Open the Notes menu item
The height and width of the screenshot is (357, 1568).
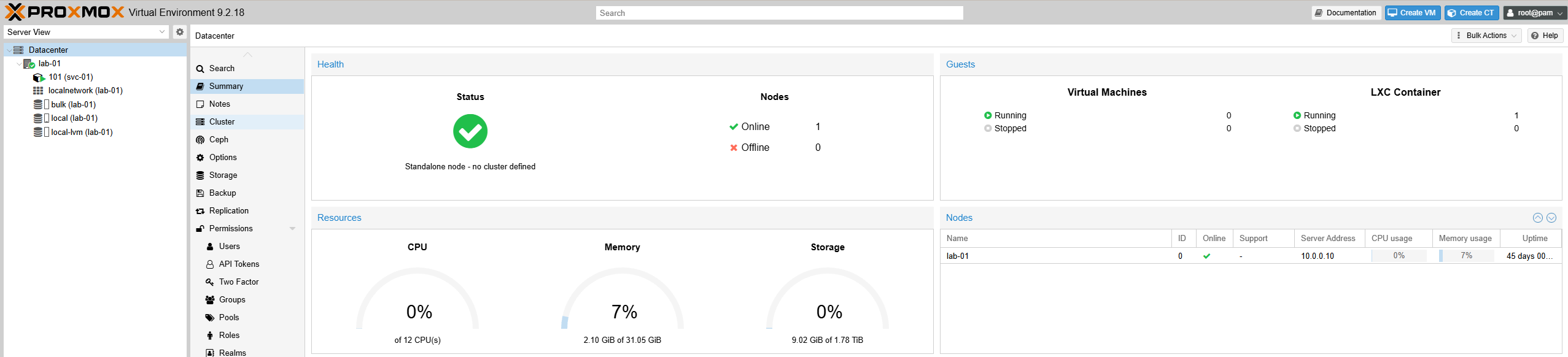point(247,104)
